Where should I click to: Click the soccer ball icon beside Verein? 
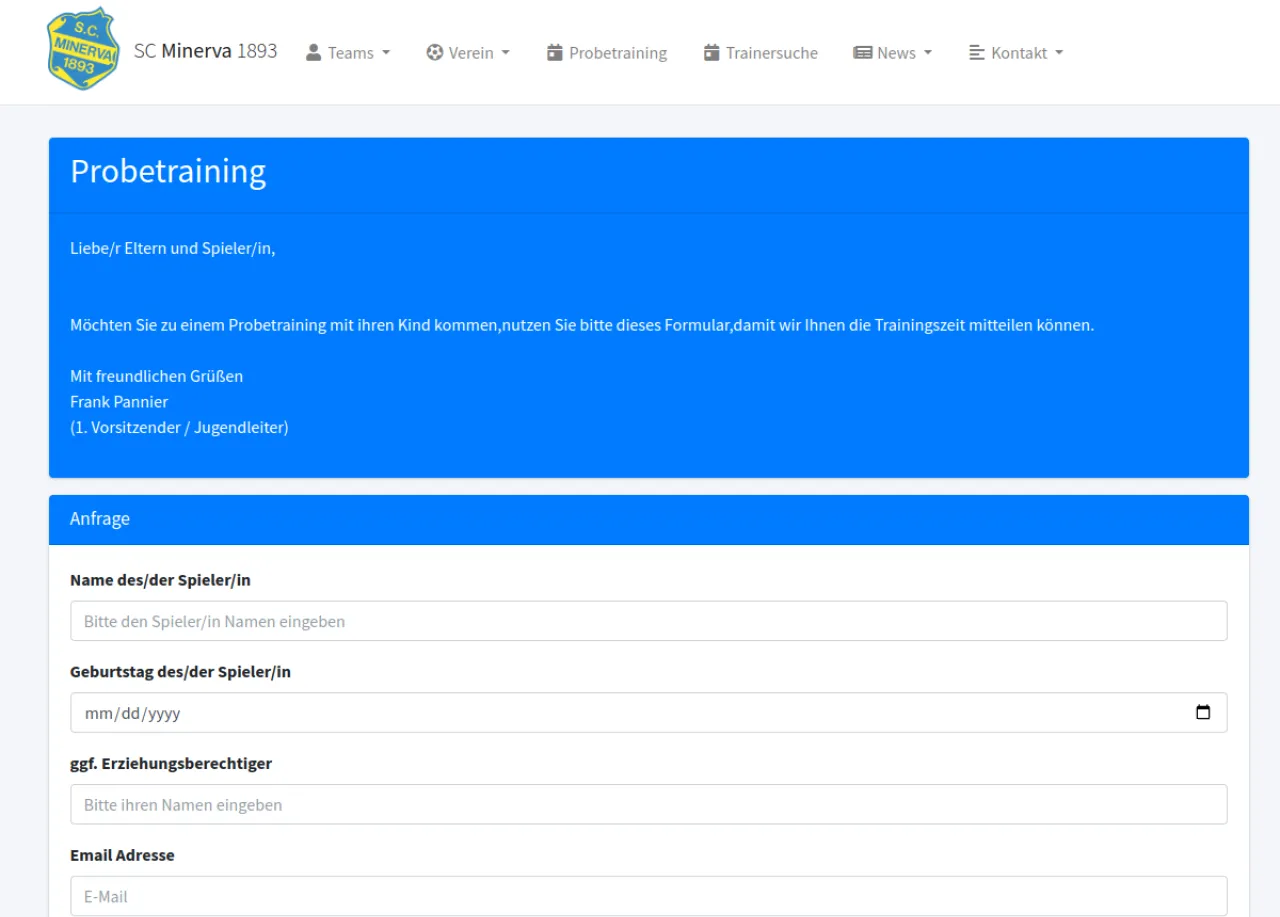pos(434,52)
